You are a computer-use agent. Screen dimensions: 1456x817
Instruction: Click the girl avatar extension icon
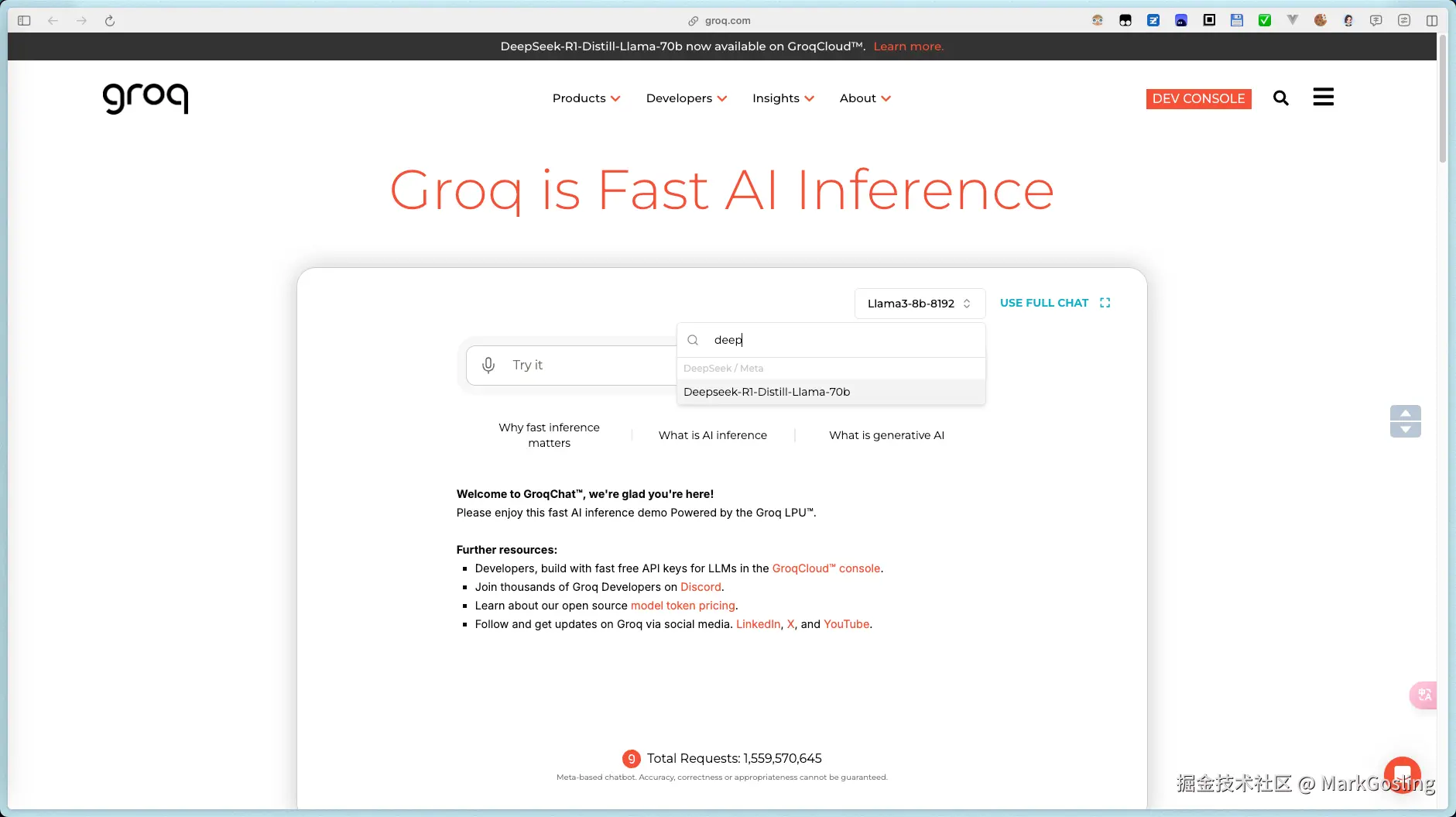(1348, 21)
